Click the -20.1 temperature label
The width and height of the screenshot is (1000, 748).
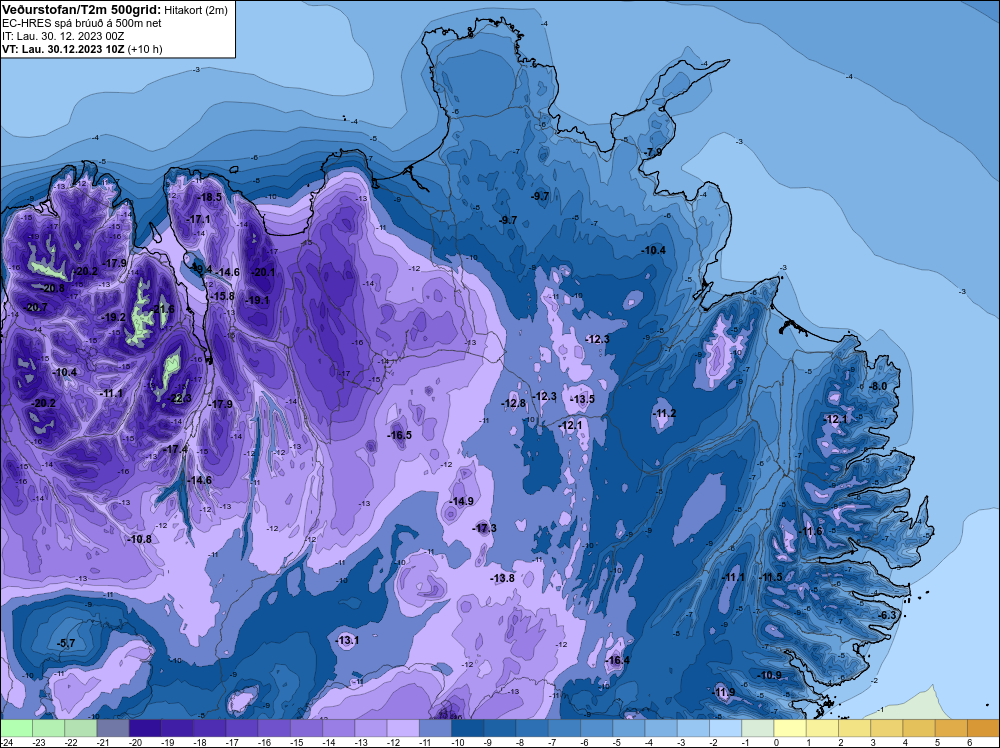pos(263,272)
